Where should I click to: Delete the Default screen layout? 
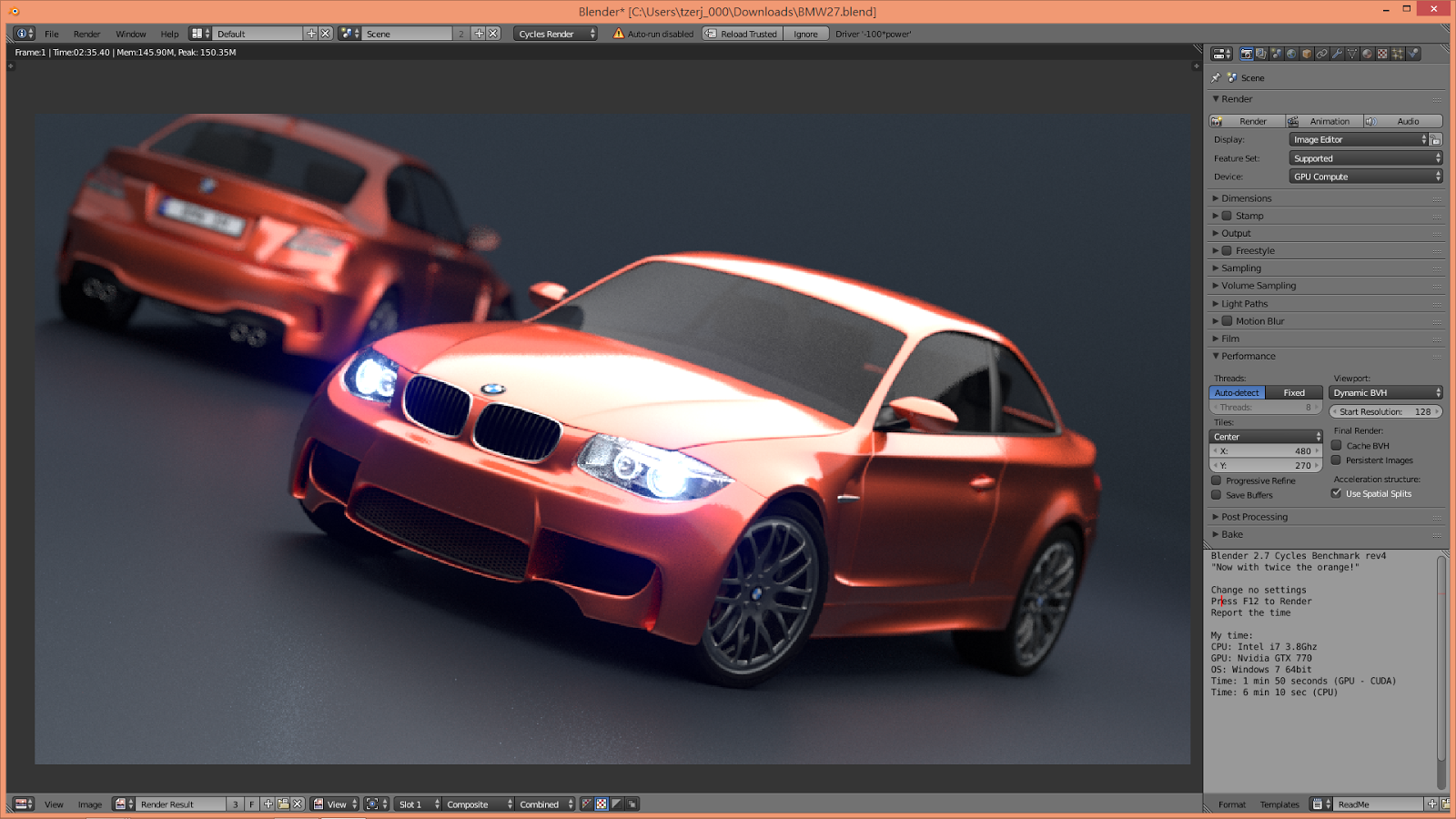click(x=325, y=34)
